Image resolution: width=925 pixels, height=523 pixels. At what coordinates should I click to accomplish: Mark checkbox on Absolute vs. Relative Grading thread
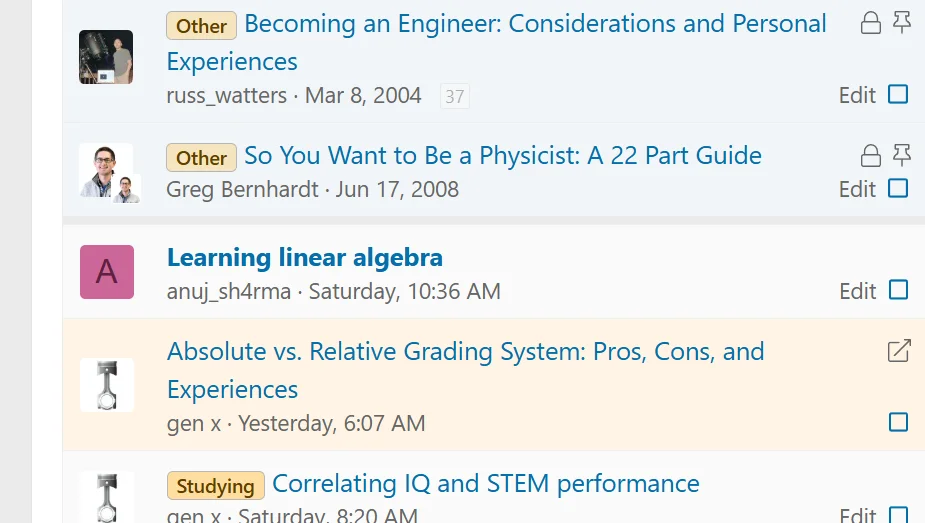(898, 422)
